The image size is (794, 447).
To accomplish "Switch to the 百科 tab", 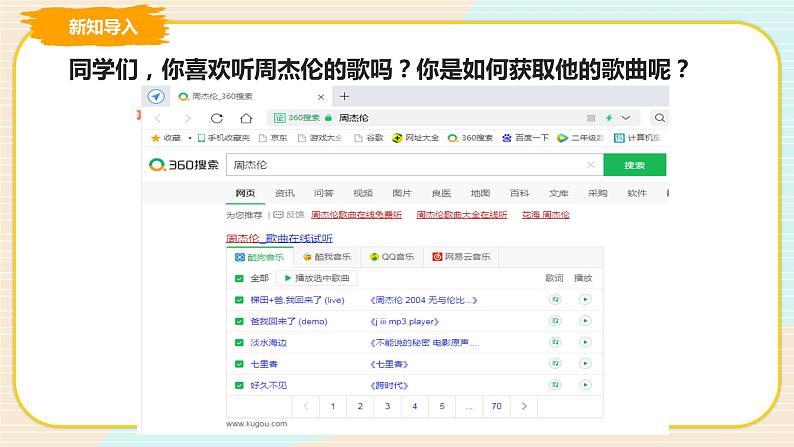I will [520, 193].
